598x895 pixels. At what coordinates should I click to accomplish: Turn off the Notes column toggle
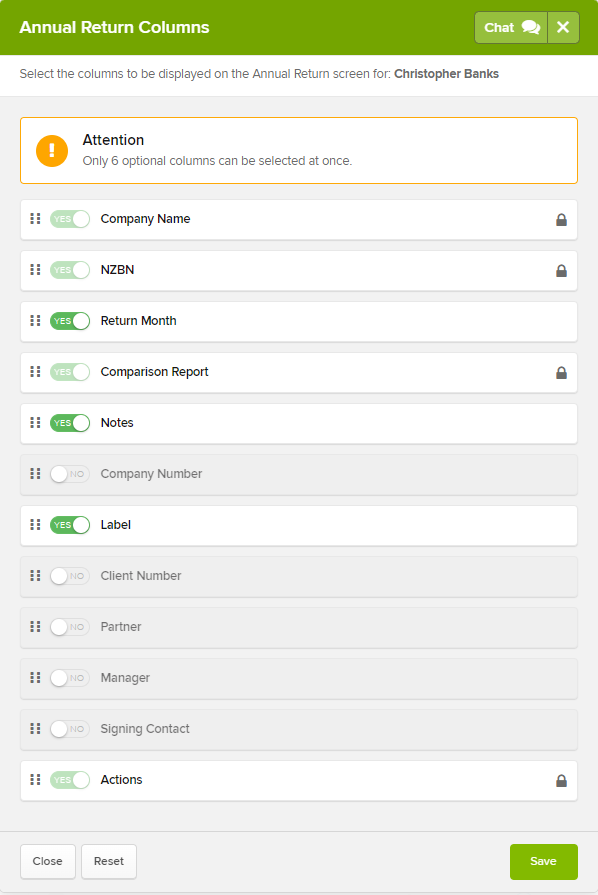[x=70, y=423]
